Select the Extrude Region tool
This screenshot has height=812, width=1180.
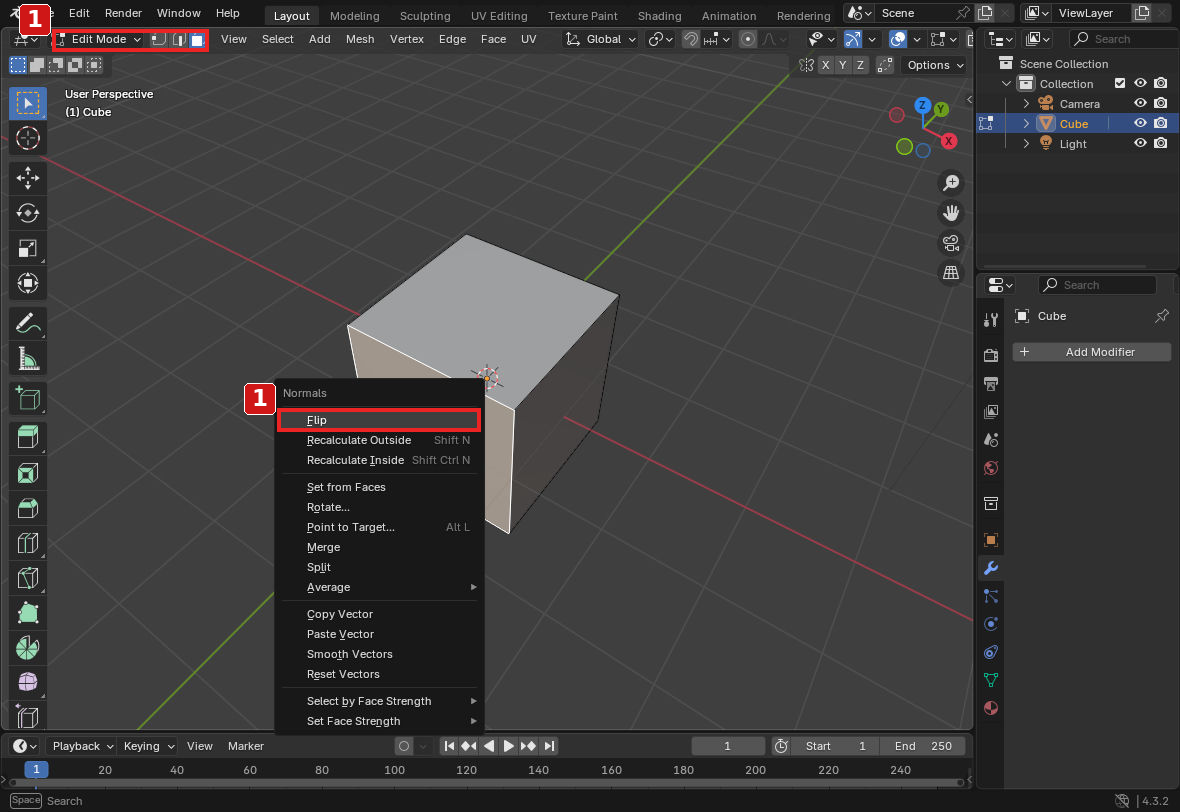point(28,438)
